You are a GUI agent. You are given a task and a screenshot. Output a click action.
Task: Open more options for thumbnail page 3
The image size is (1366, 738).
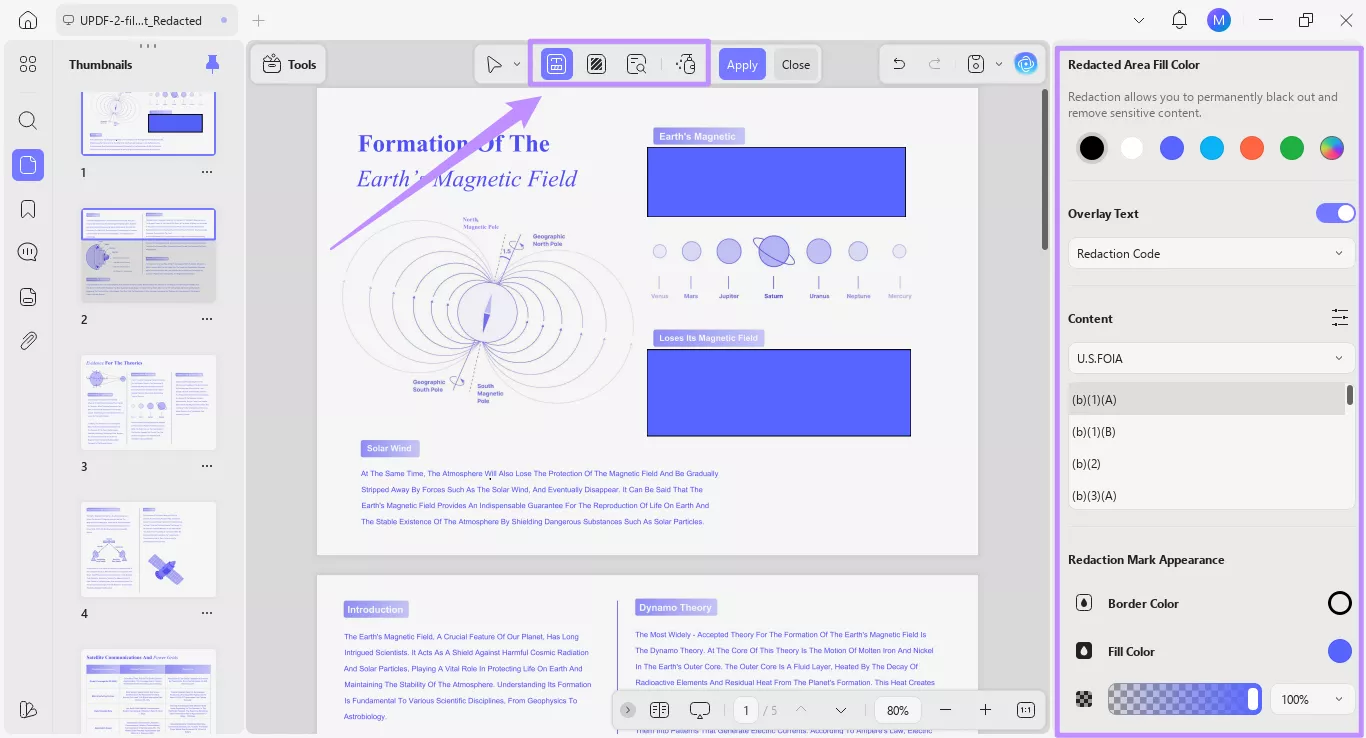(x=207, y=466)
